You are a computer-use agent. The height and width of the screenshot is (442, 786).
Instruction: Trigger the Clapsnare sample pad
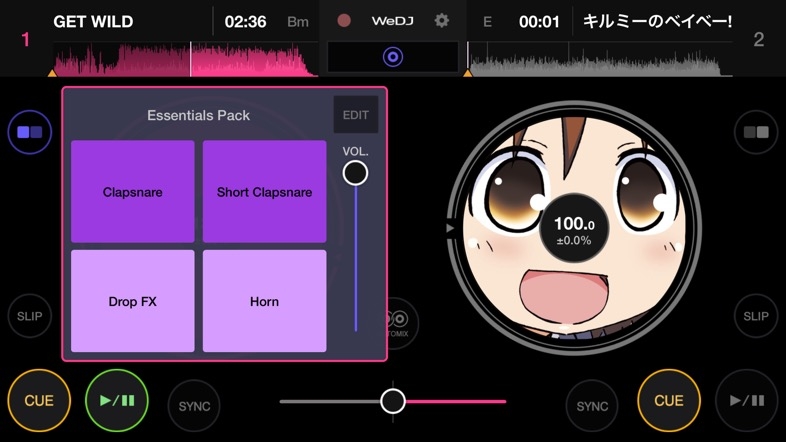133,192
